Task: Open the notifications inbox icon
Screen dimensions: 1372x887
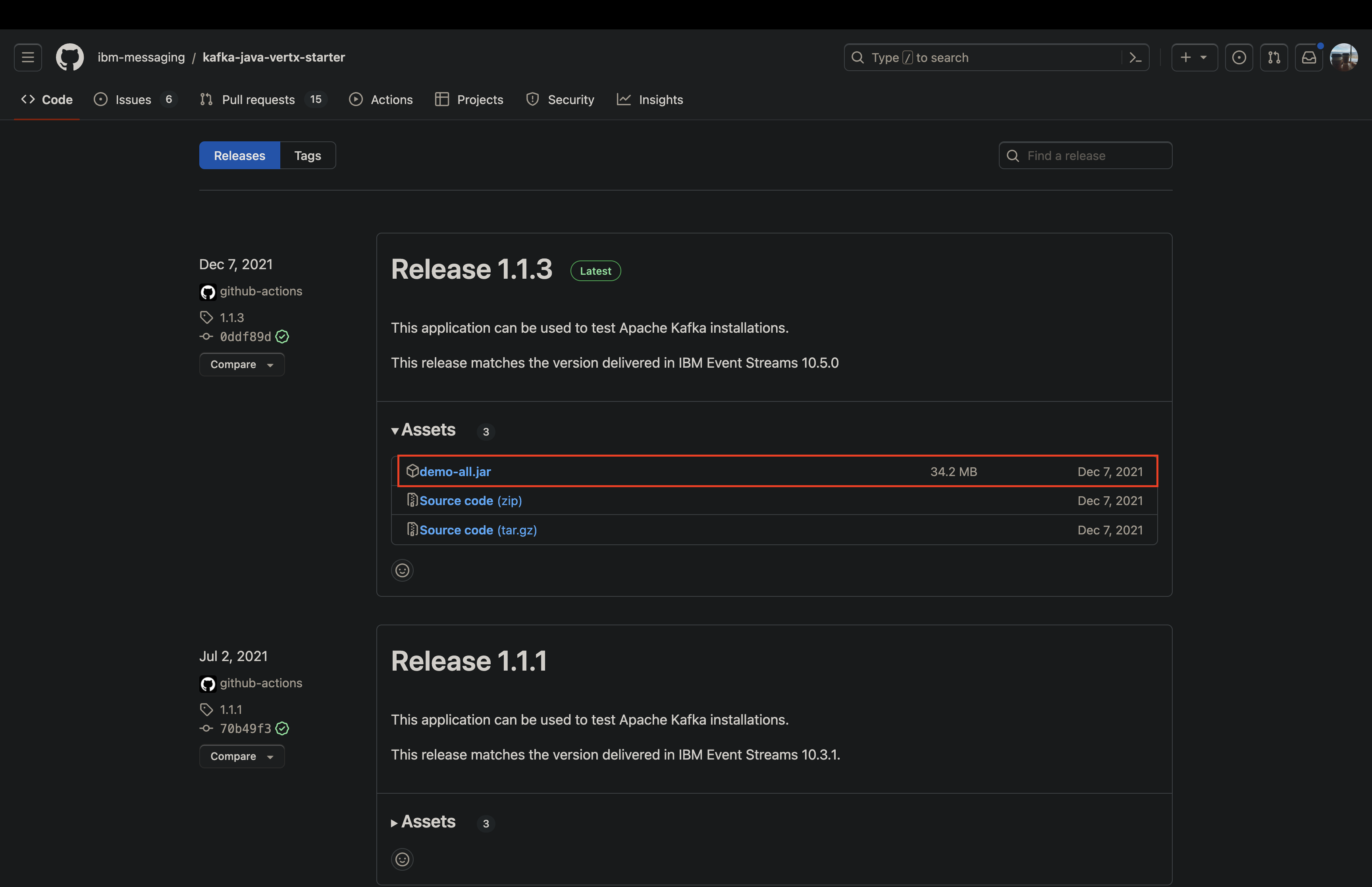Action: 1308,58
